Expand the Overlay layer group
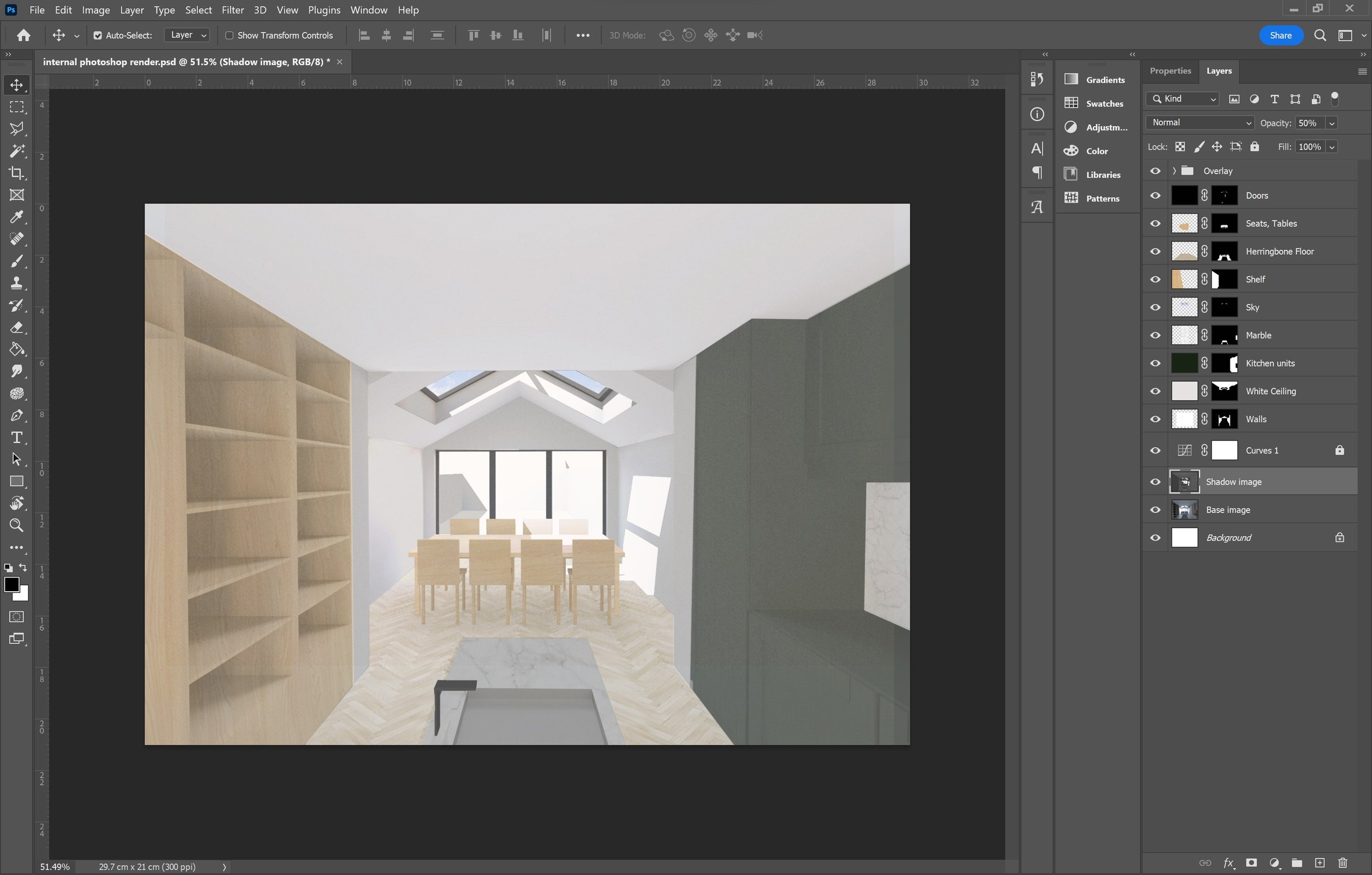 coord(1174,171)
